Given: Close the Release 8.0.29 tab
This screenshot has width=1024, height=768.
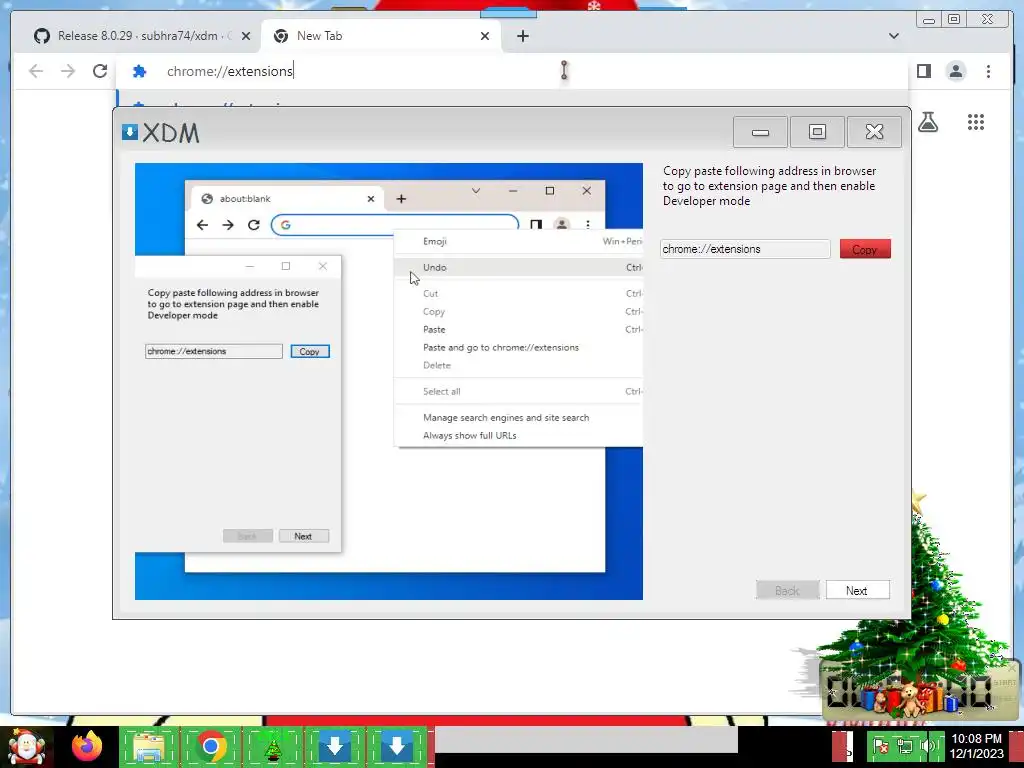Looking at the screenshot, I should (246, 36).
